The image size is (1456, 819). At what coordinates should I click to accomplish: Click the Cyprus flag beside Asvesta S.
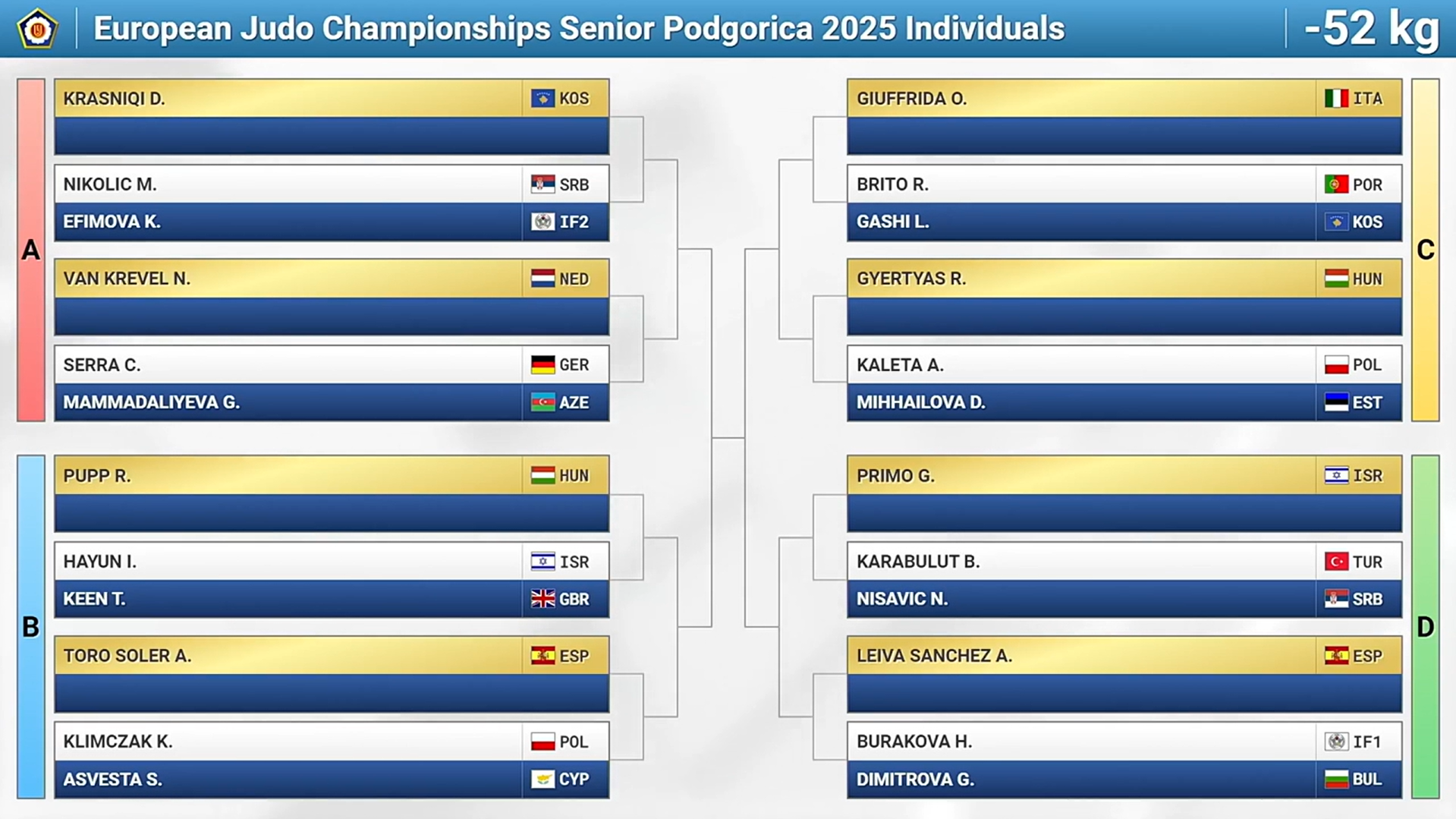[542, 780]
